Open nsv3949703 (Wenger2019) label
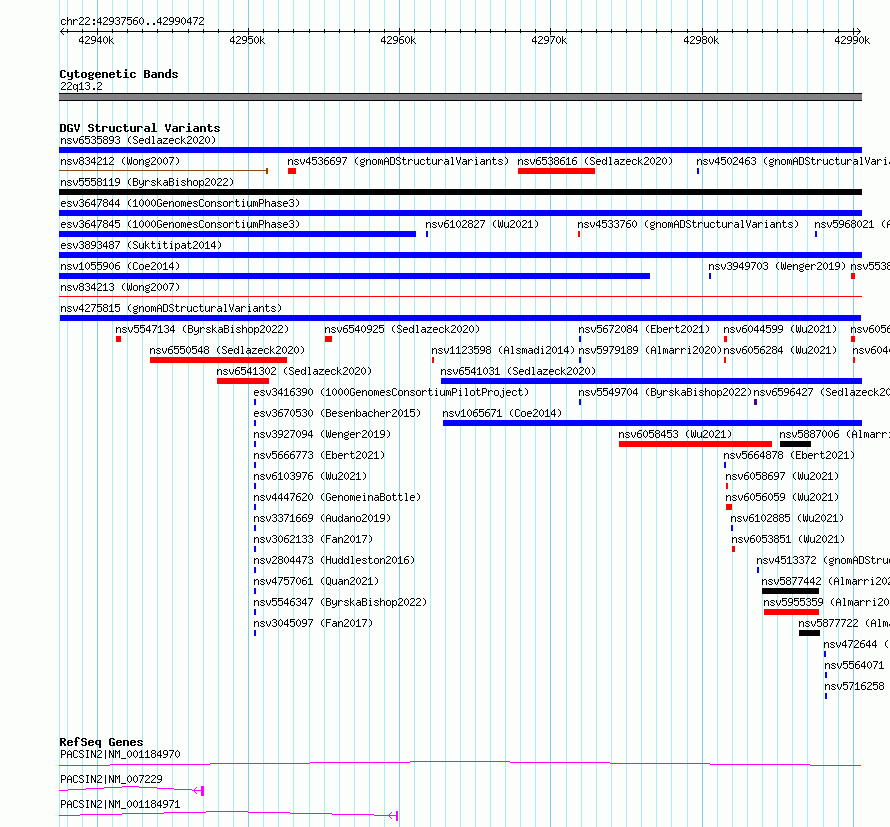Screen dimensions: 890x827 777,266
